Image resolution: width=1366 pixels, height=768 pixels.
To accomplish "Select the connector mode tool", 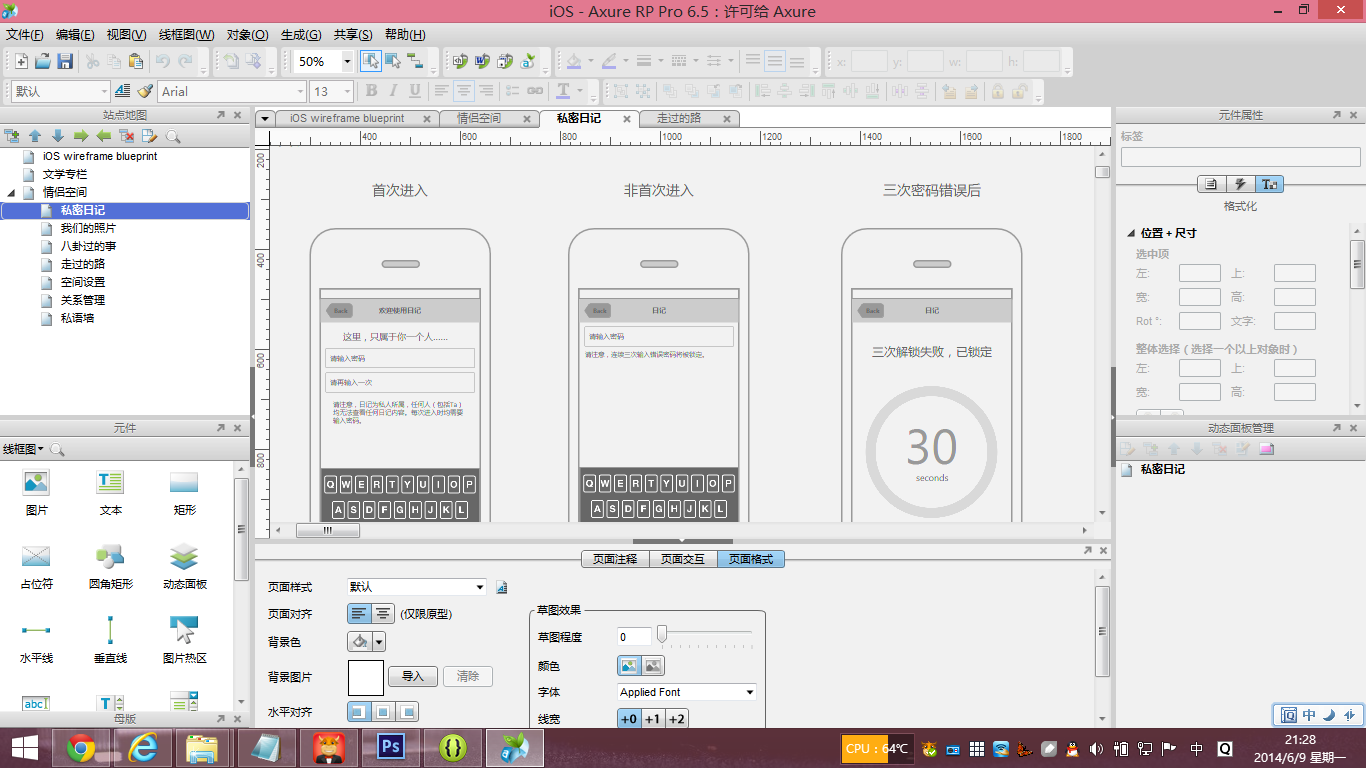I will tap(415, 61).
